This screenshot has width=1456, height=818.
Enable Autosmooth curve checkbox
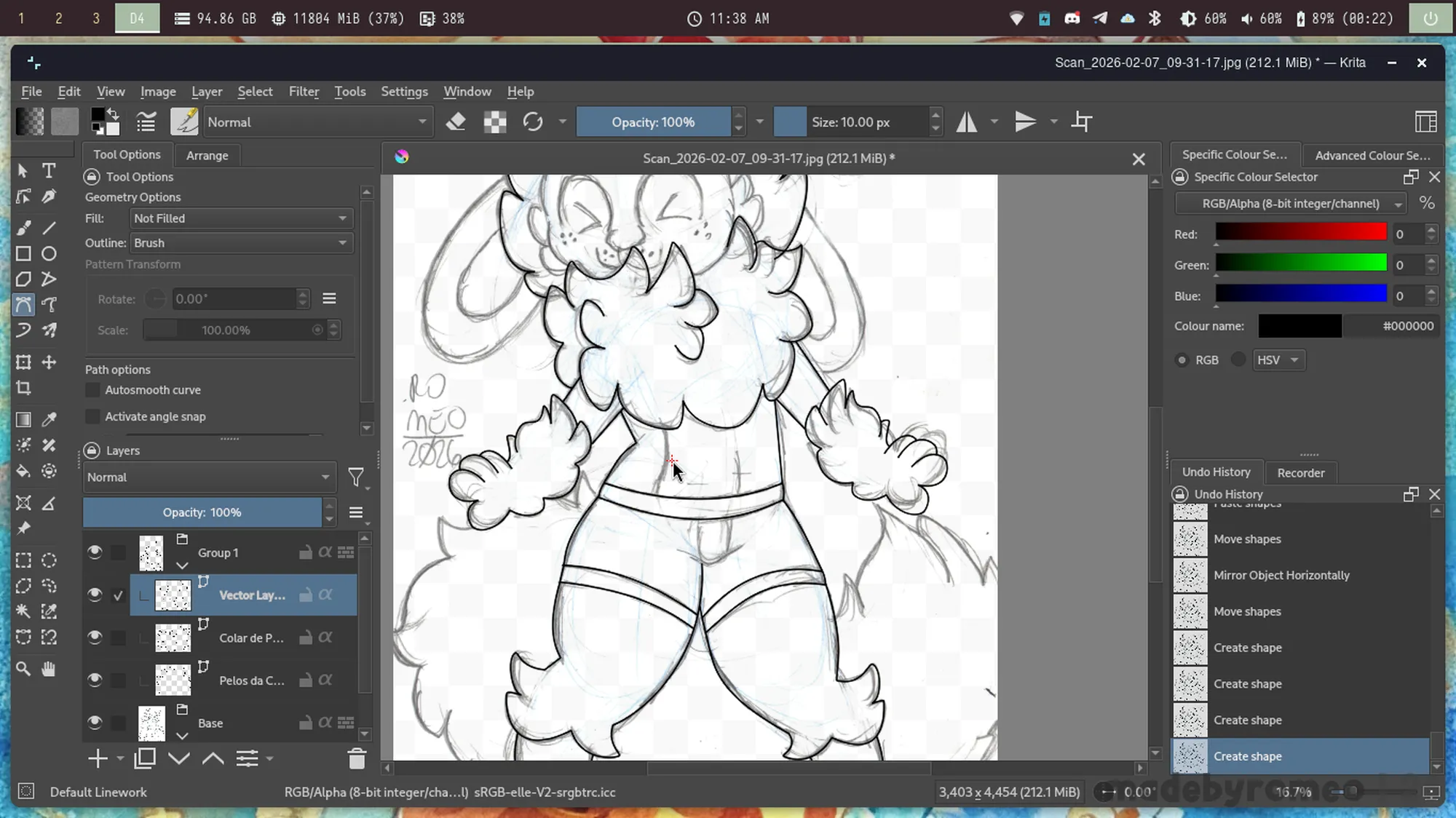point(92,390)
